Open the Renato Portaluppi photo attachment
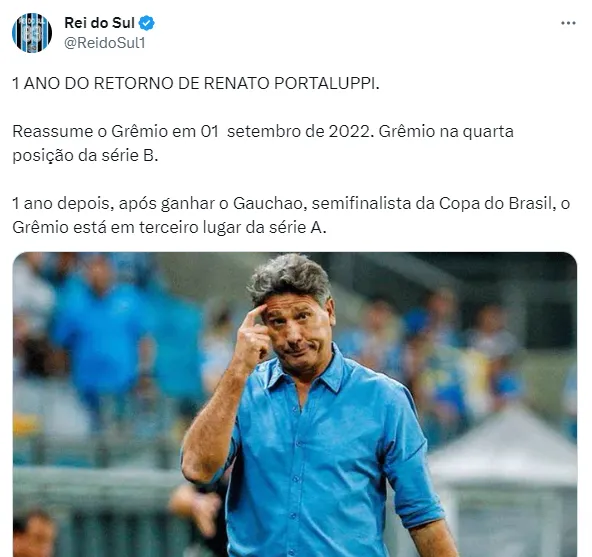This screenshot has width=592, height=557. [294, 404]
